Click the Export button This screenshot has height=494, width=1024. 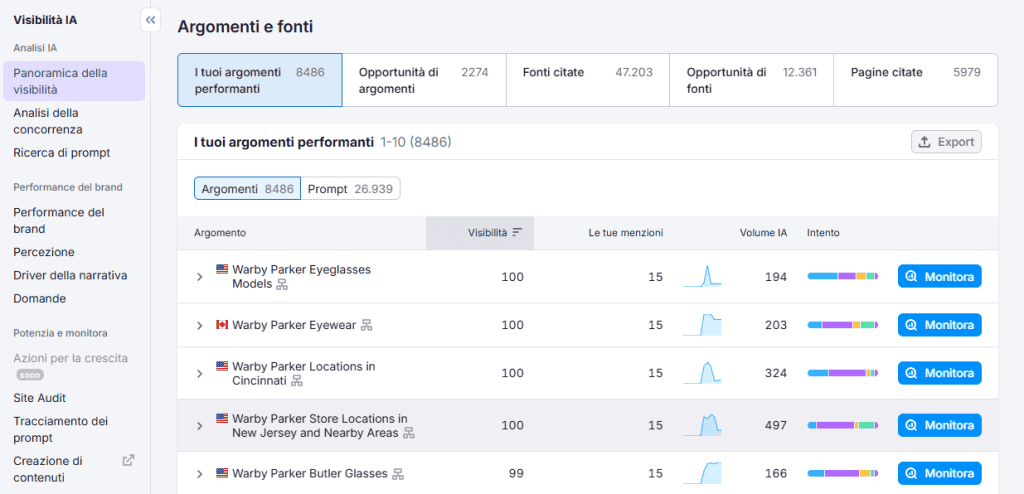coord(946,142)
